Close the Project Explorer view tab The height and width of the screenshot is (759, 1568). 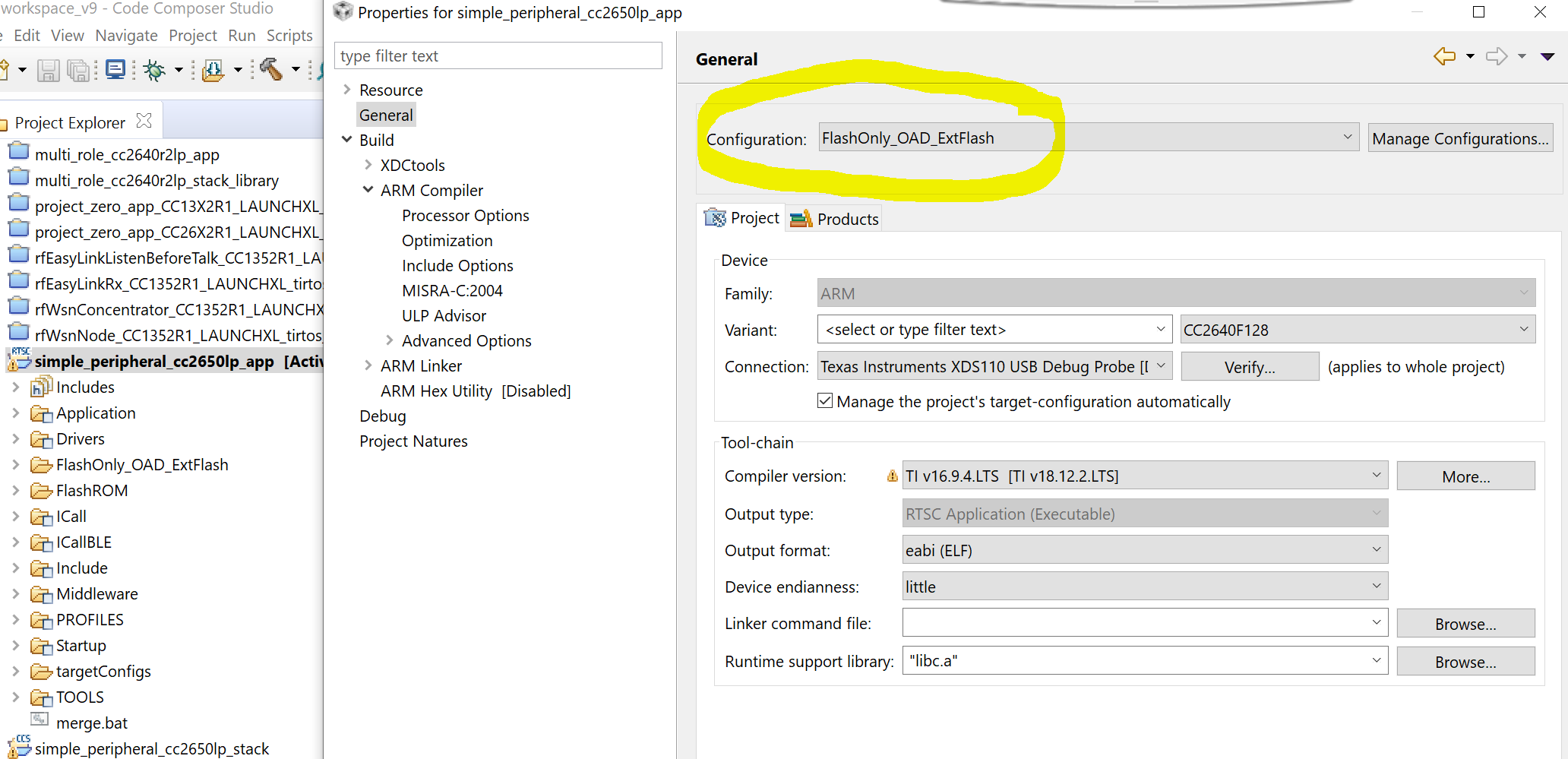[144, 121]
